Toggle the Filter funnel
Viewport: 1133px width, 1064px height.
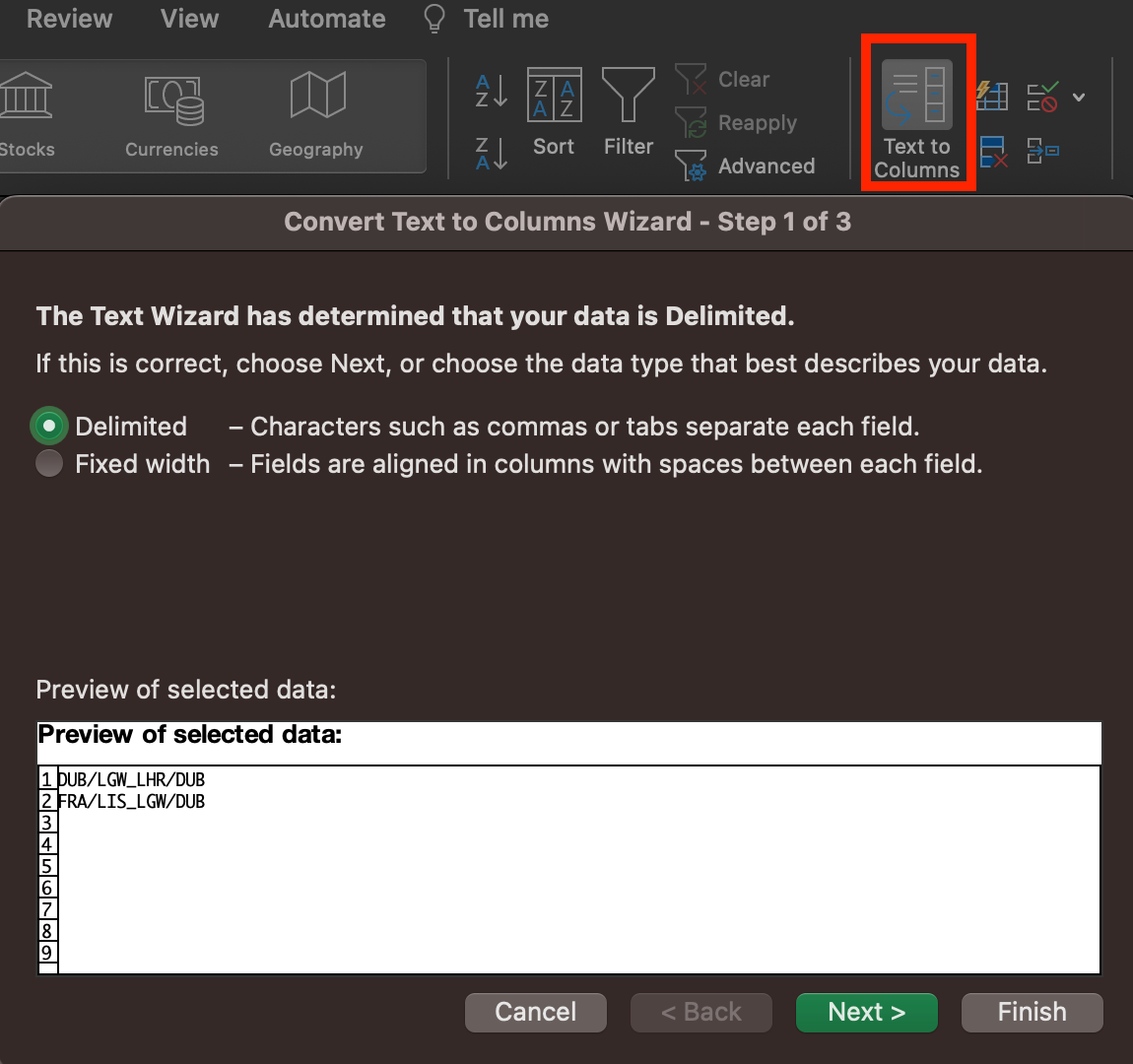coord(628,110)
